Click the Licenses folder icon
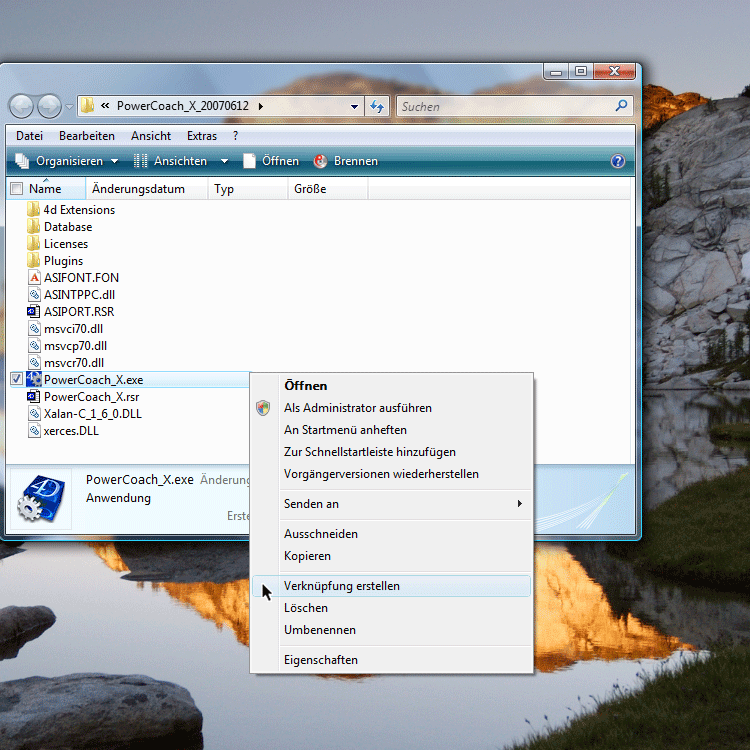This screenshot has width=750, height=750. click(33, 243)
